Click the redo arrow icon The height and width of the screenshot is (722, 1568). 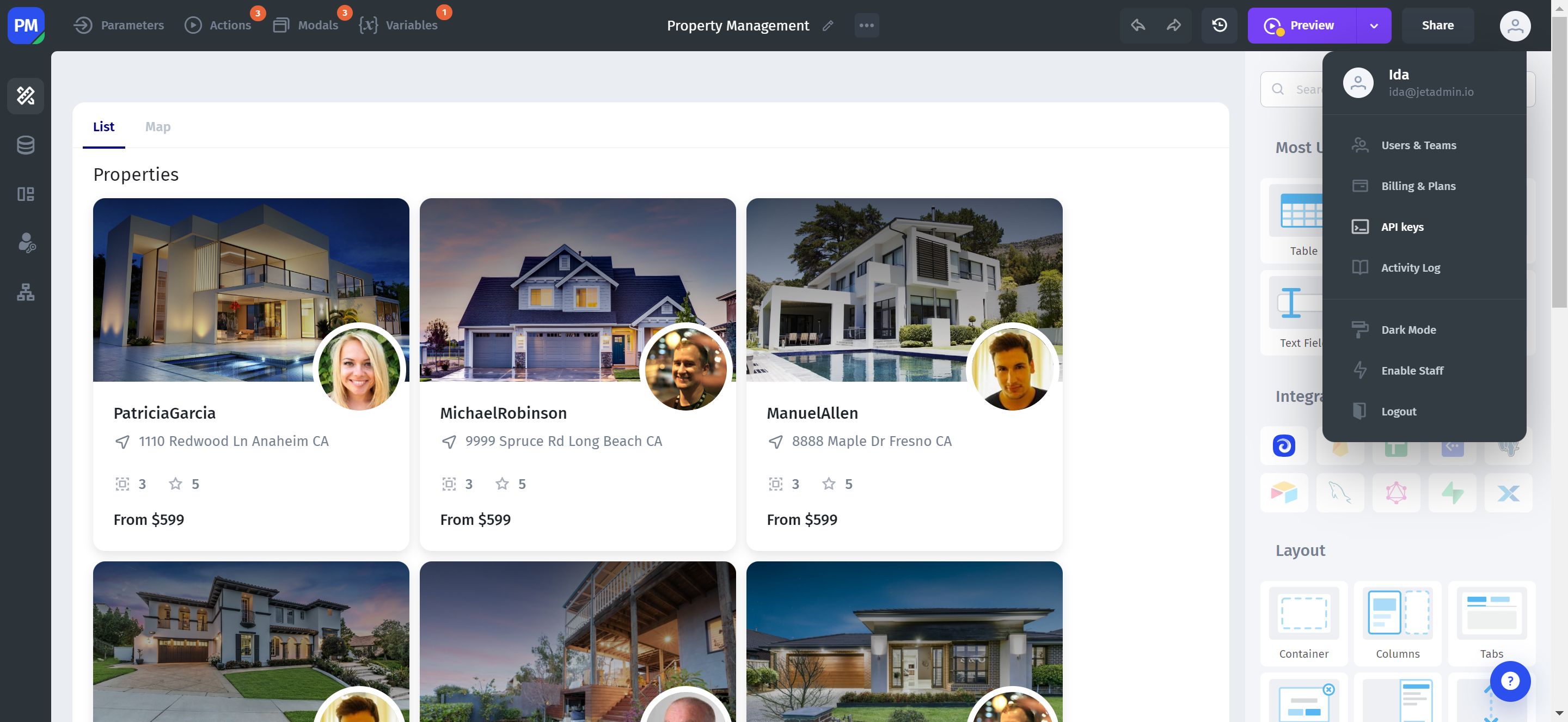(x=1174, y=25)
